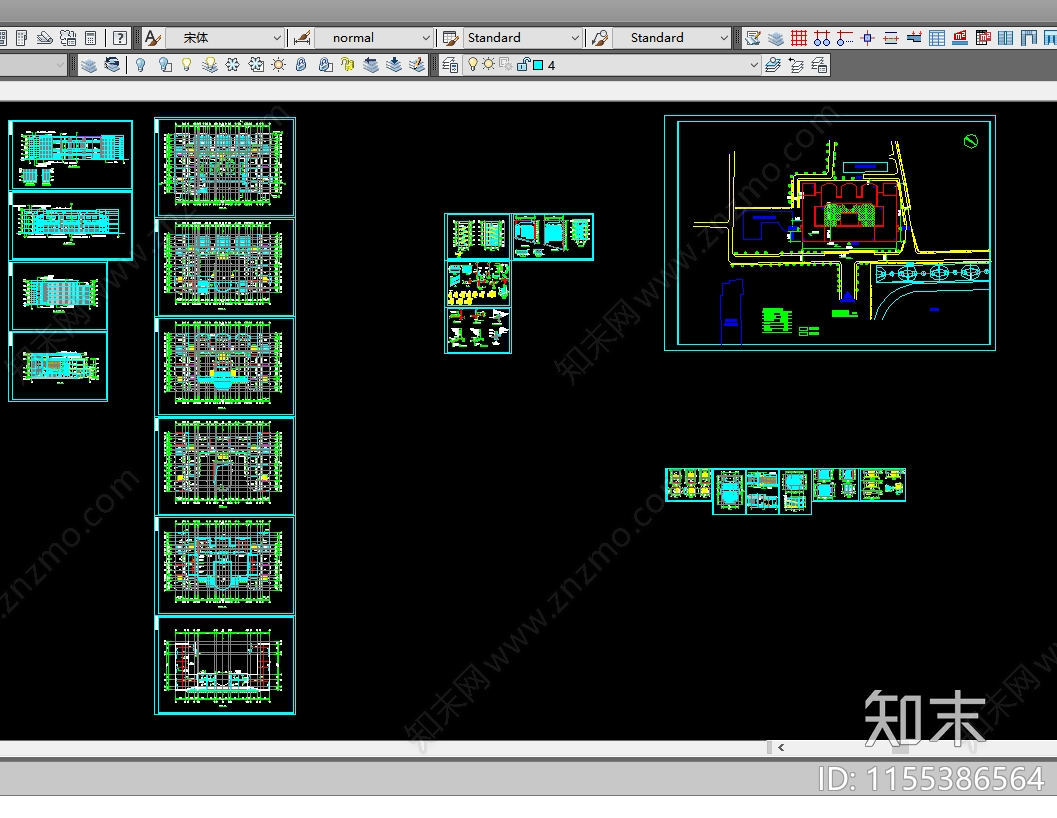Image resolution: width=1057 pixels, height=818 pixels.
Task: Toggle layer 4 freeze sun icon
Action: pos(489,65)
